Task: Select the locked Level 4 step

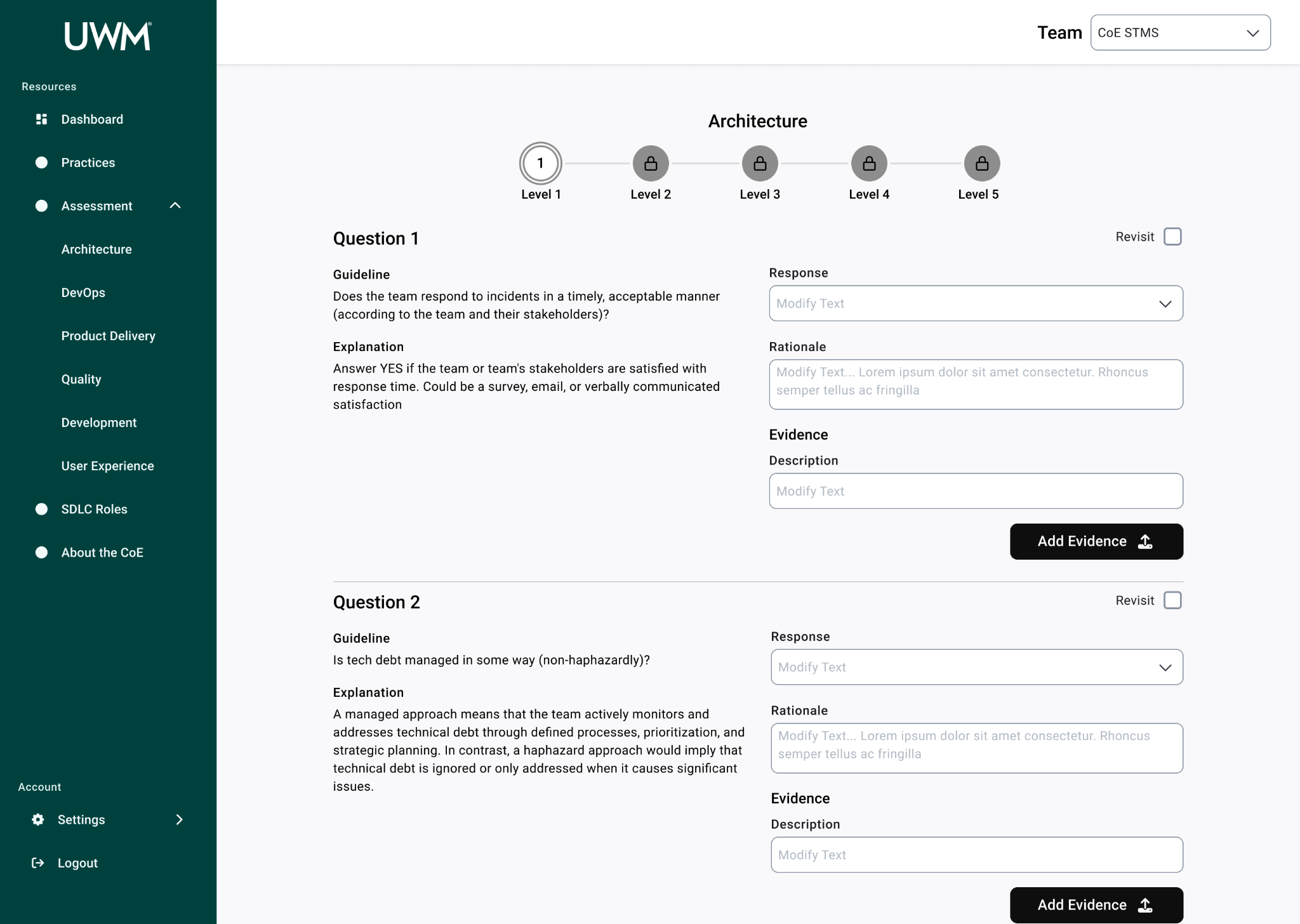Action: (869, 164)
